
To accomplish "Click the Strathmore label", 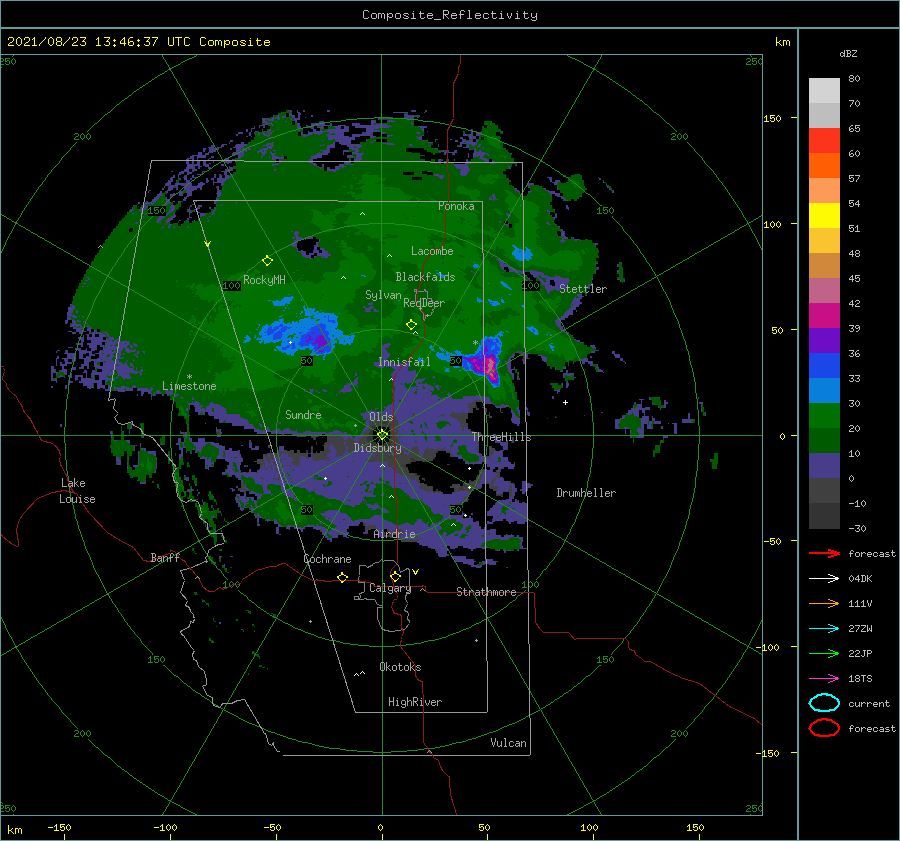I will (486, 592).
